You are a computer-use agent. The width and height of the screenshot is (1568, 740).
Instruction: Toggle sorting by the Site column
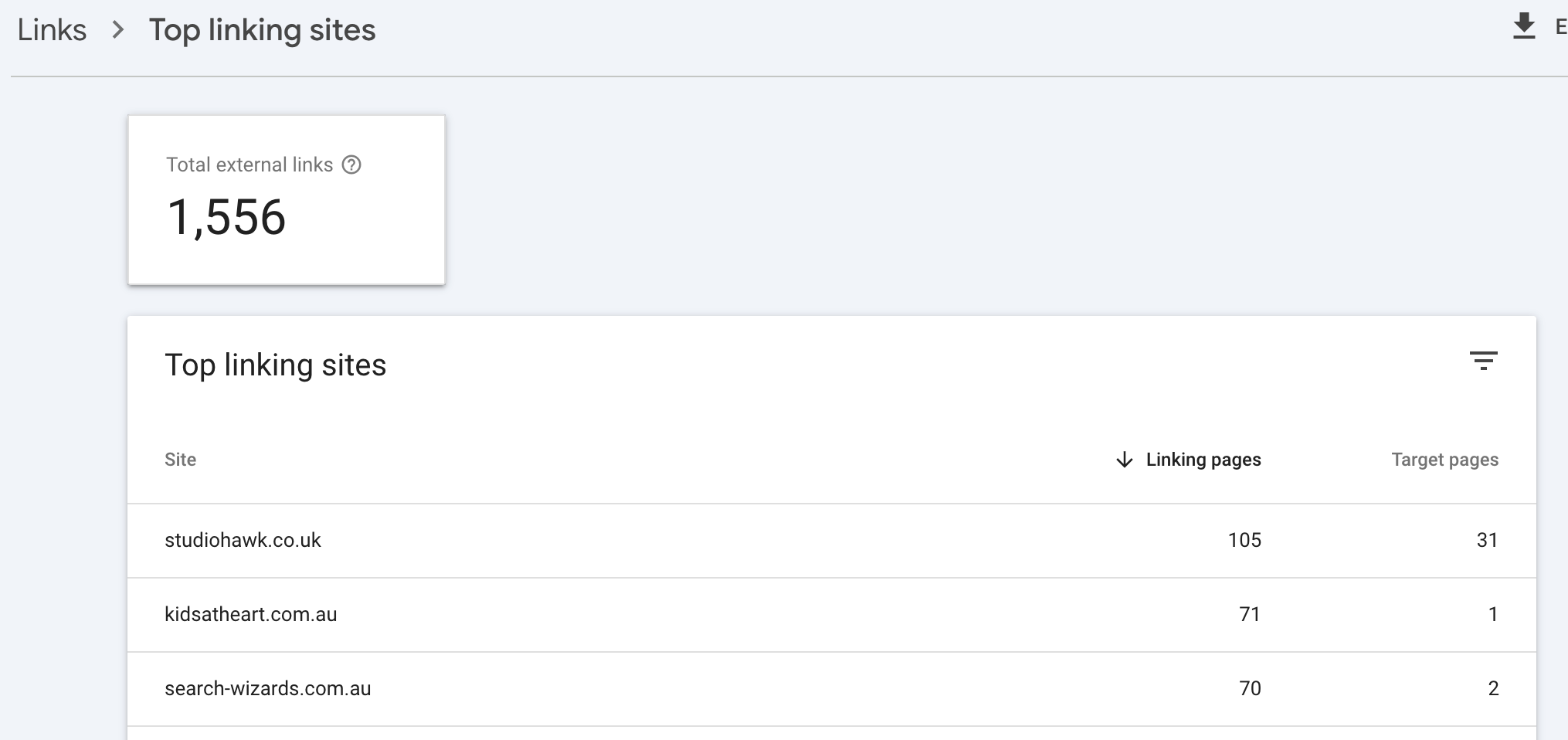click(x=180, y=460)
